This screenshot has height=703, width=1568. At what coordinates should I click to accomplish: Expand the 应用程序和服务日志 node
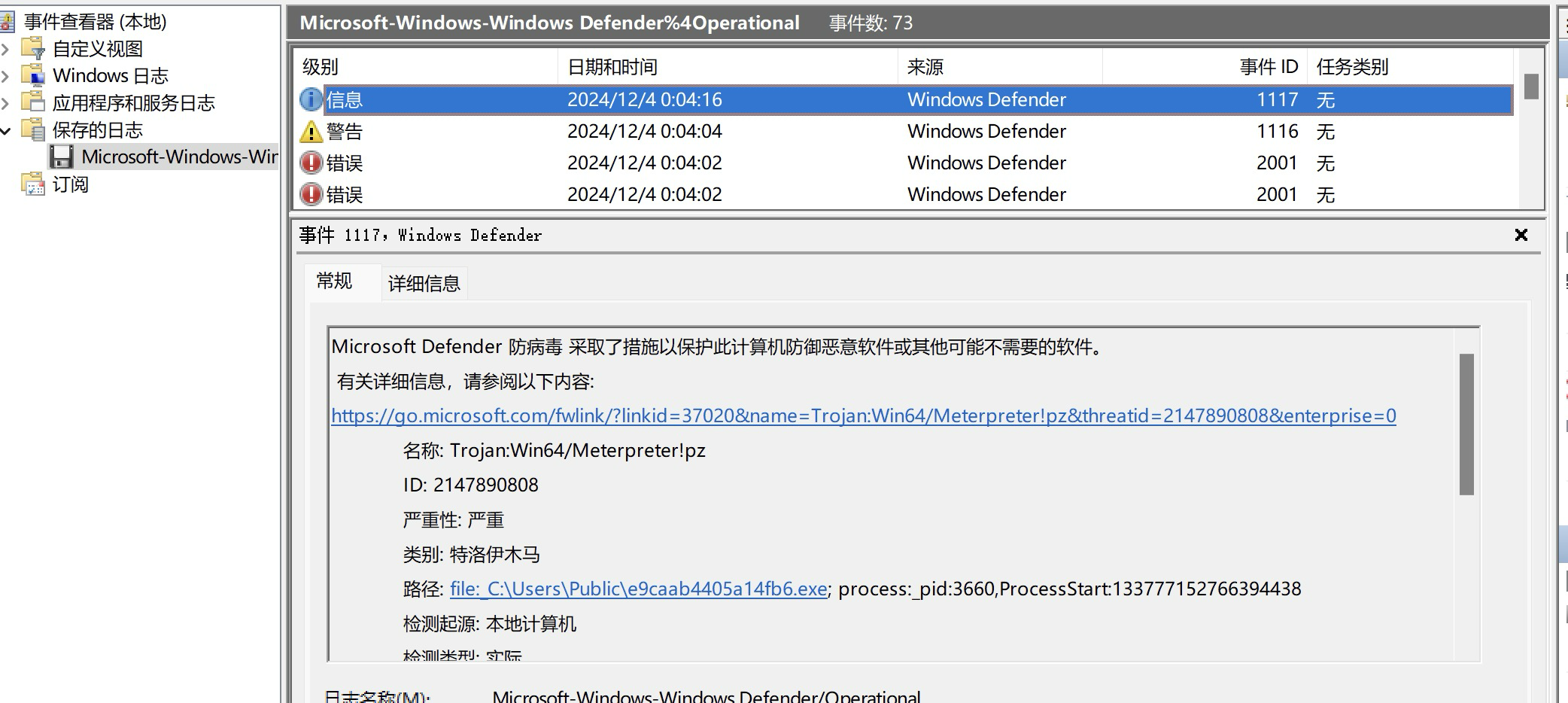coord(6,104)
